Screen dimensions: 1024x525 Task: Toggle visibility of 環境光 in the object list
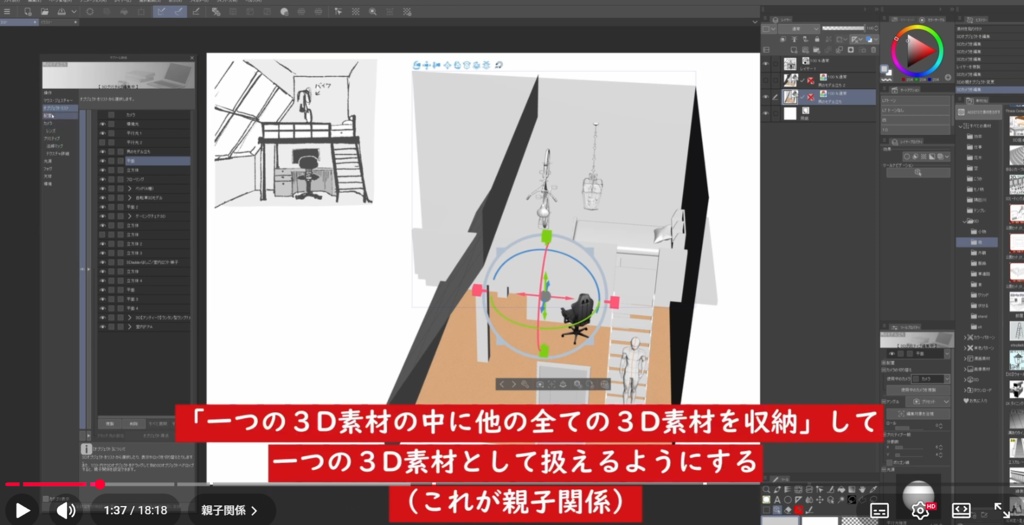point(103,123)
